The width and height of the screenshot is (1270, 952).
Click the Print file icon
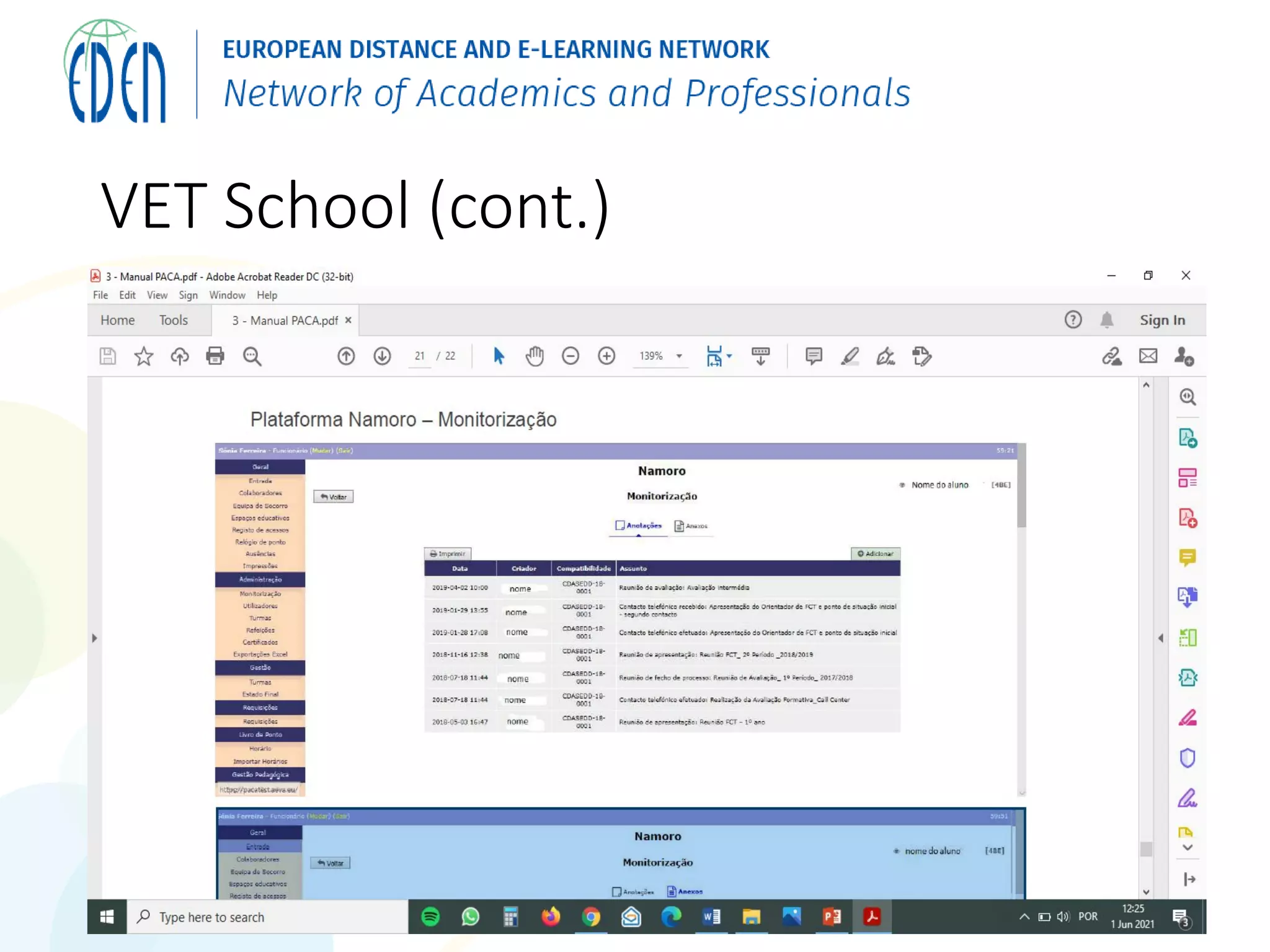(215, 356)
